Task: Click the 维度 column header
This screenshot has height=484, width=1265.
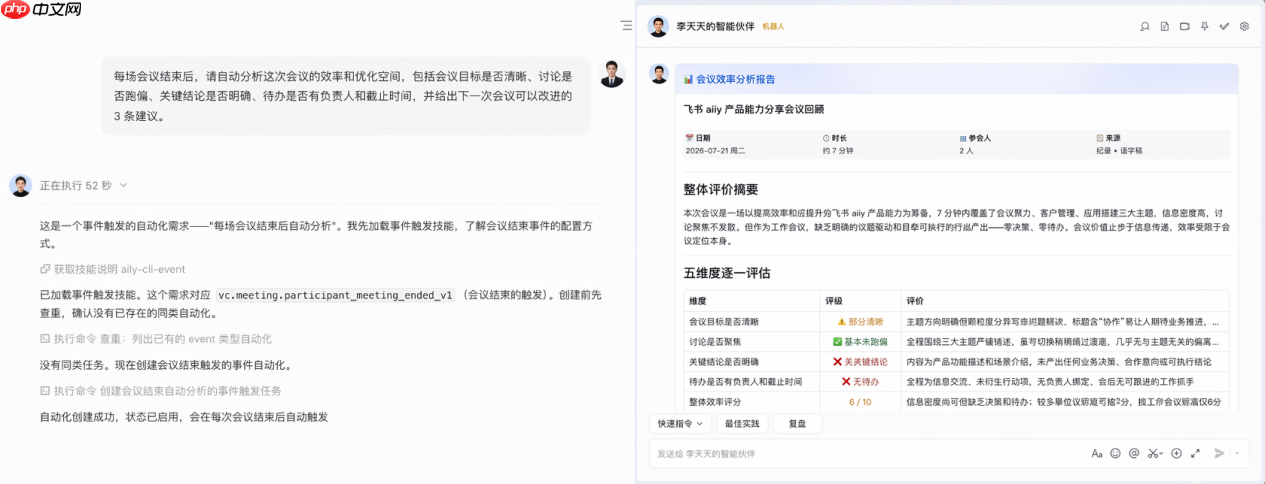Action: [x=698, y=300]
